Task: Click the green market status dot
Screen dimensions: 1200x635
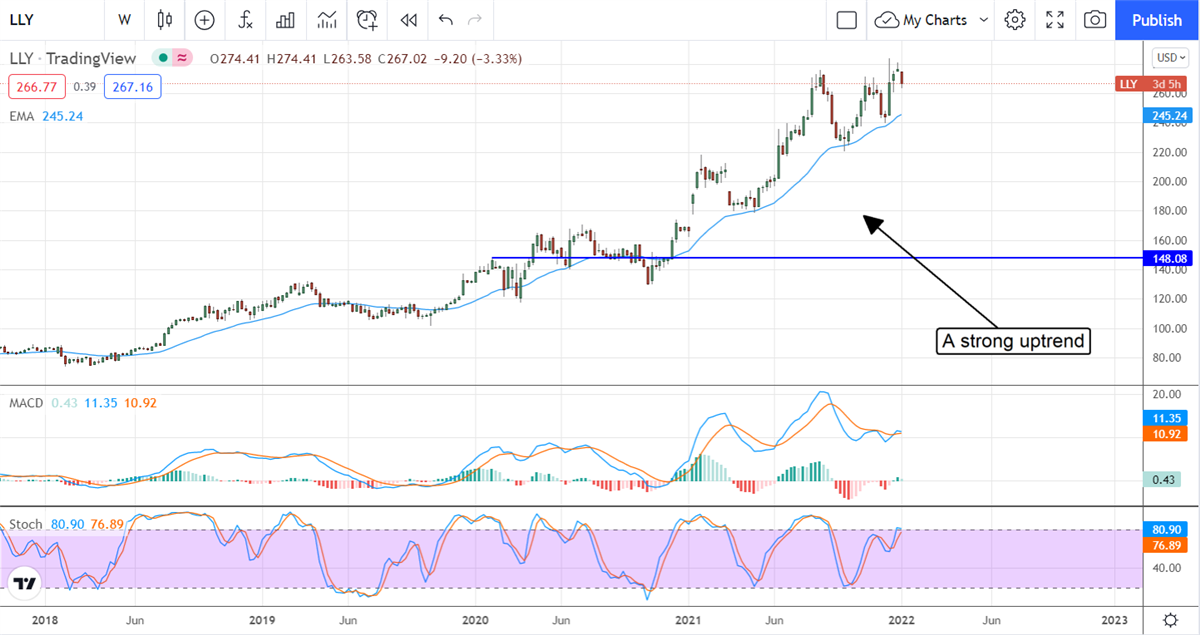Action: click(161, 58)
